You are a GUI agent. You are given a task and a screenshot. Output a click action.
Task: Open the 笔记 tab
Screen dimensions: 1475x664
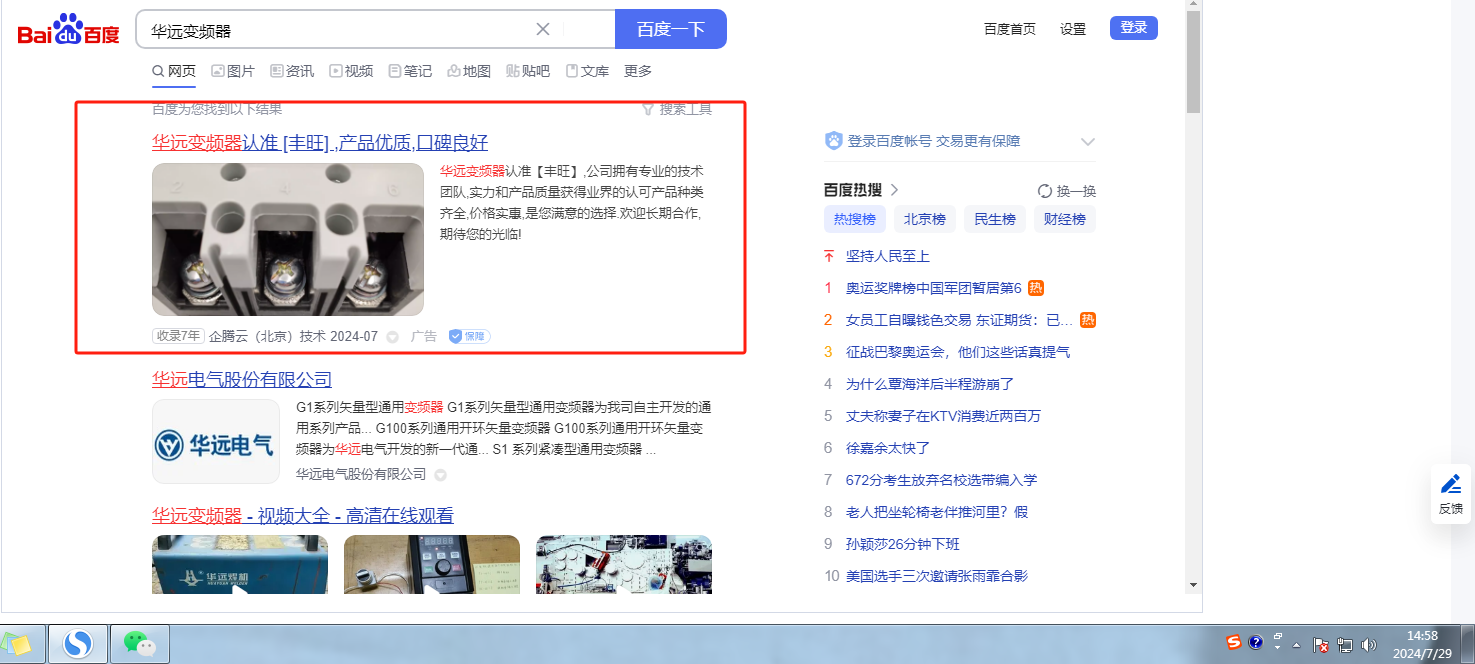tap(410, 71)
